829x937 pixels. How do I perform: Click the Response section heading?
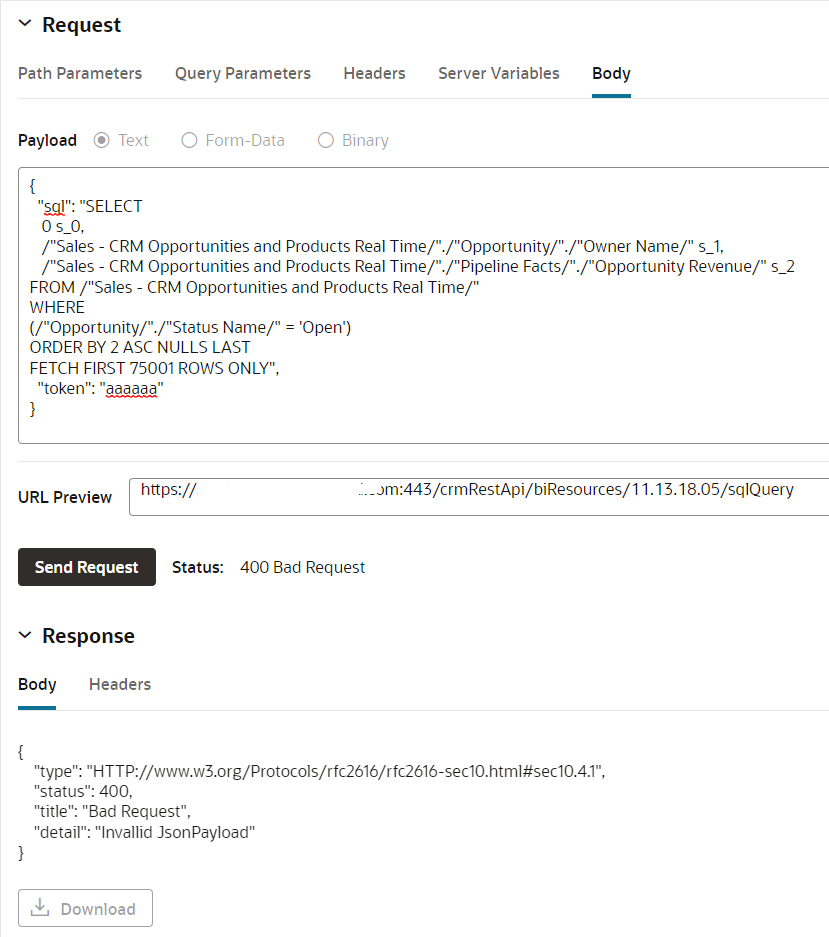click(88, 636)
